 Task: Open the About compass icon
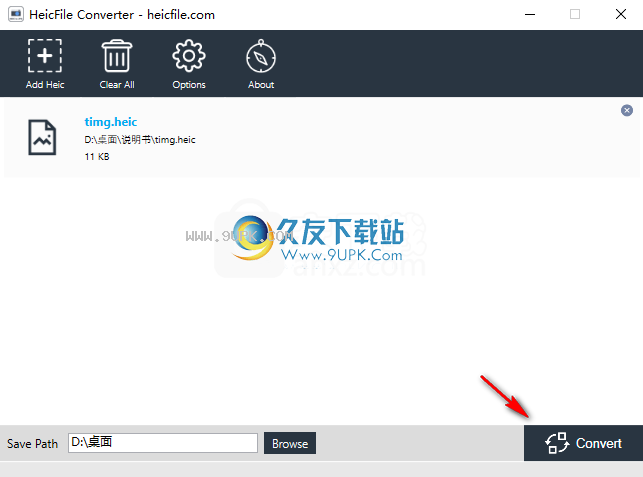[x=261, y=56]
